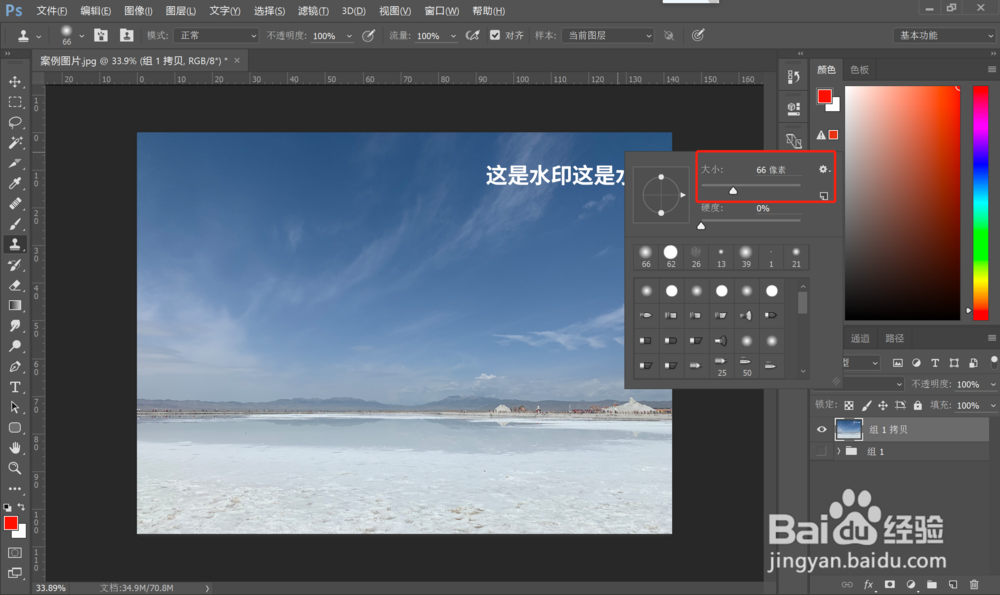1000x595 pixels.
Task: Select the Gradient tool
Action: pyautogui.click(x=15, y=305)
